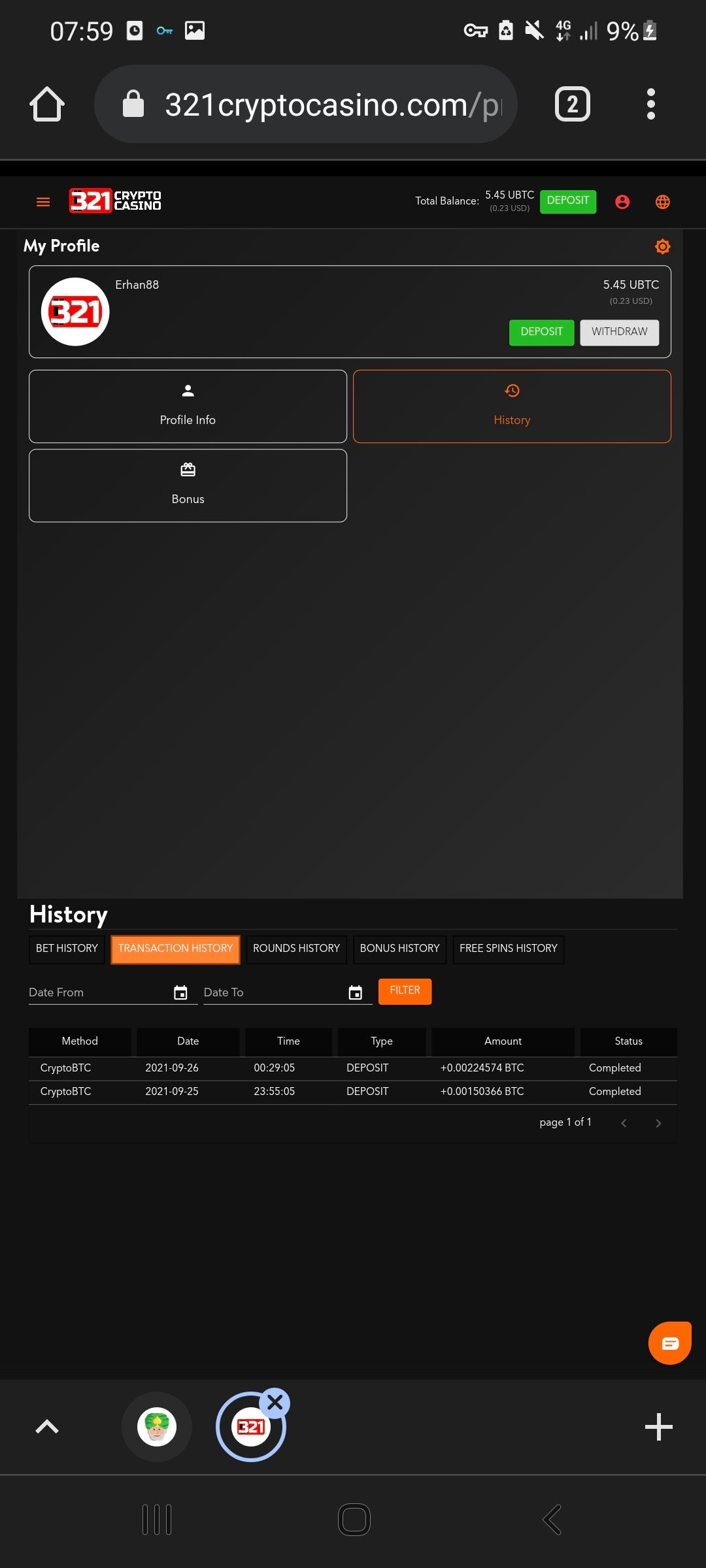The width and height of the screenshot is (706, 1568).
Task: Open profile settings gear icon
Action: pyautogui.click(x=662, y=246)
